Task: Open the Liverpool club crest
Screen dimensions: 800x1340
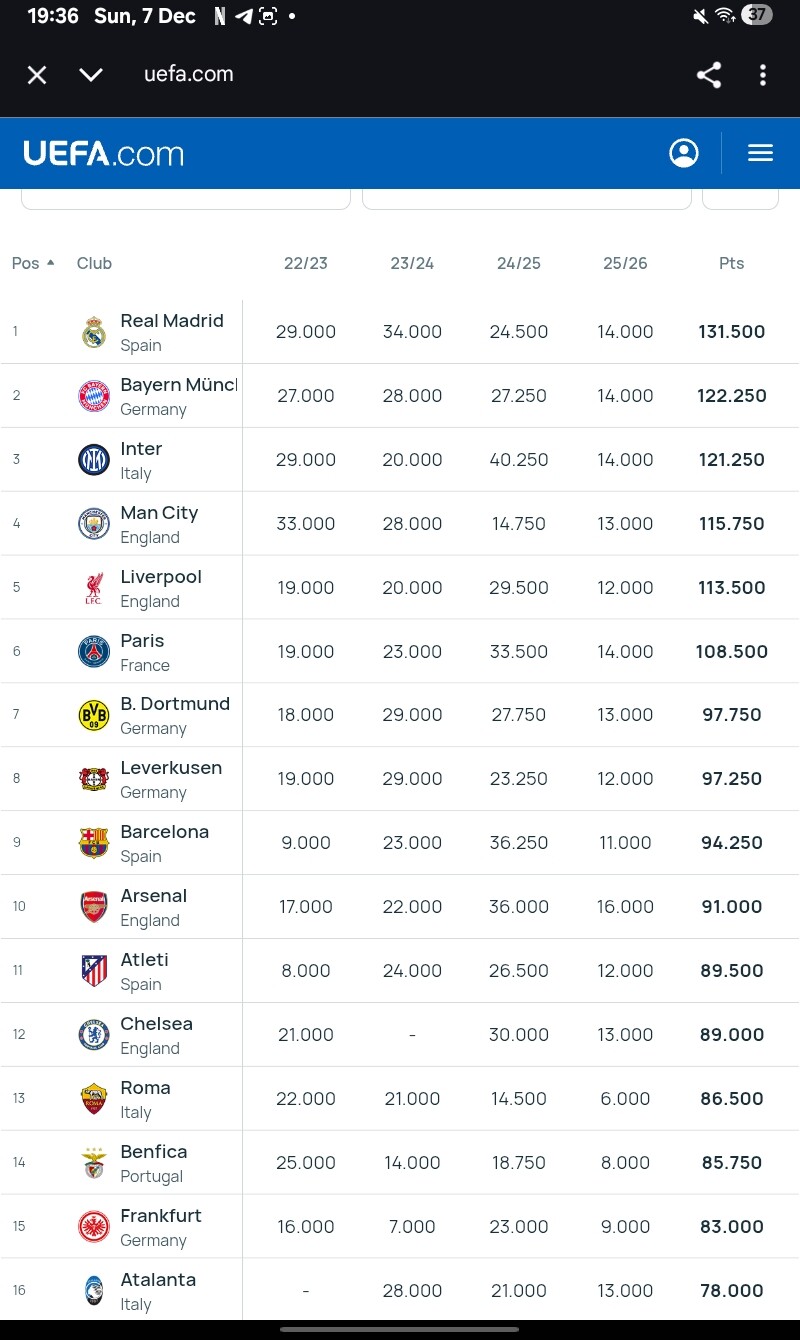Action: click(x=94, y=588)
